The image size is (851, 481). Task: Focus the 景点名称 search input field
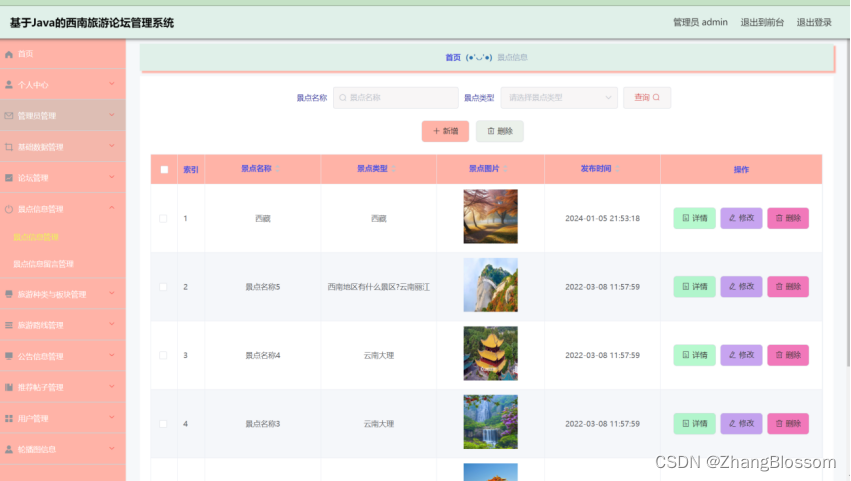(396, 98)
